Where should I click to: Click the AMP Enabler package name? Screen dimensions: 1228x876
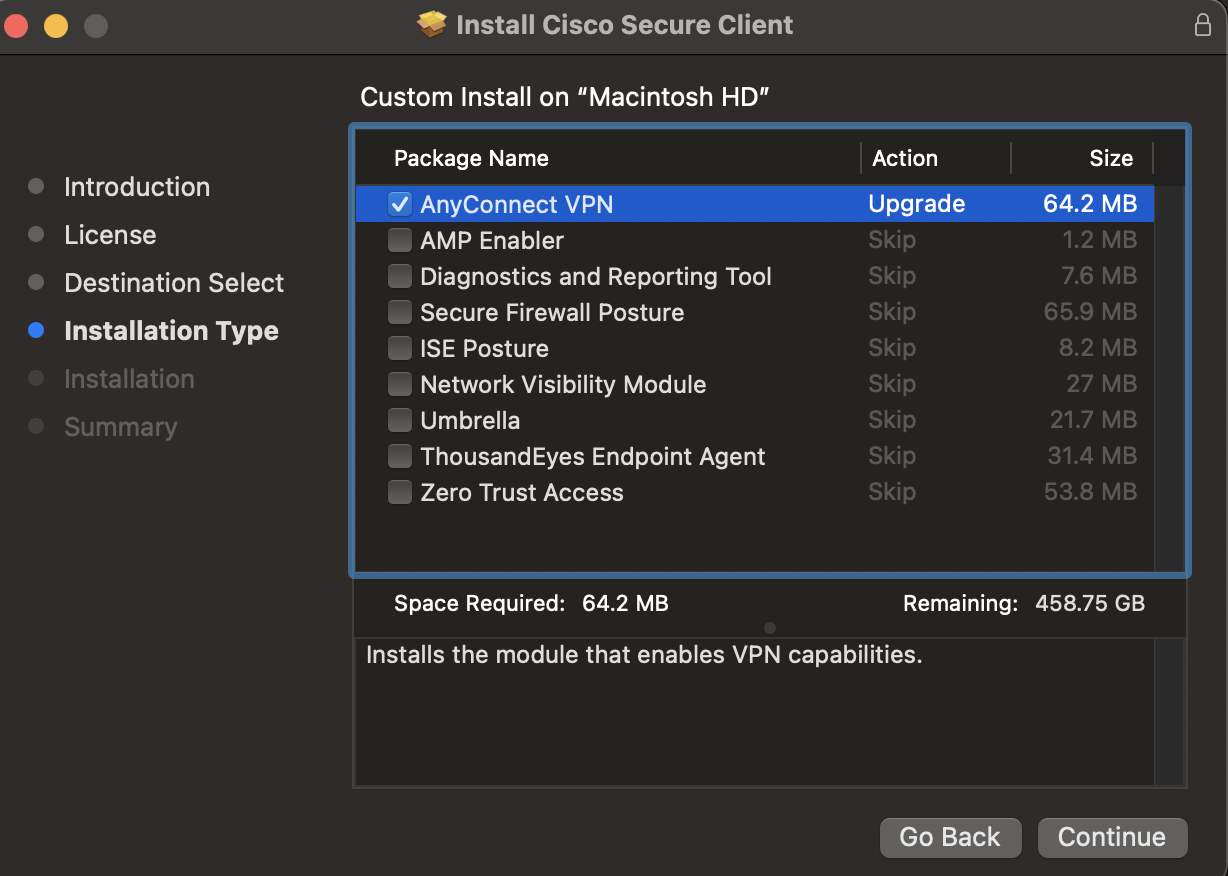pos(492,240)
